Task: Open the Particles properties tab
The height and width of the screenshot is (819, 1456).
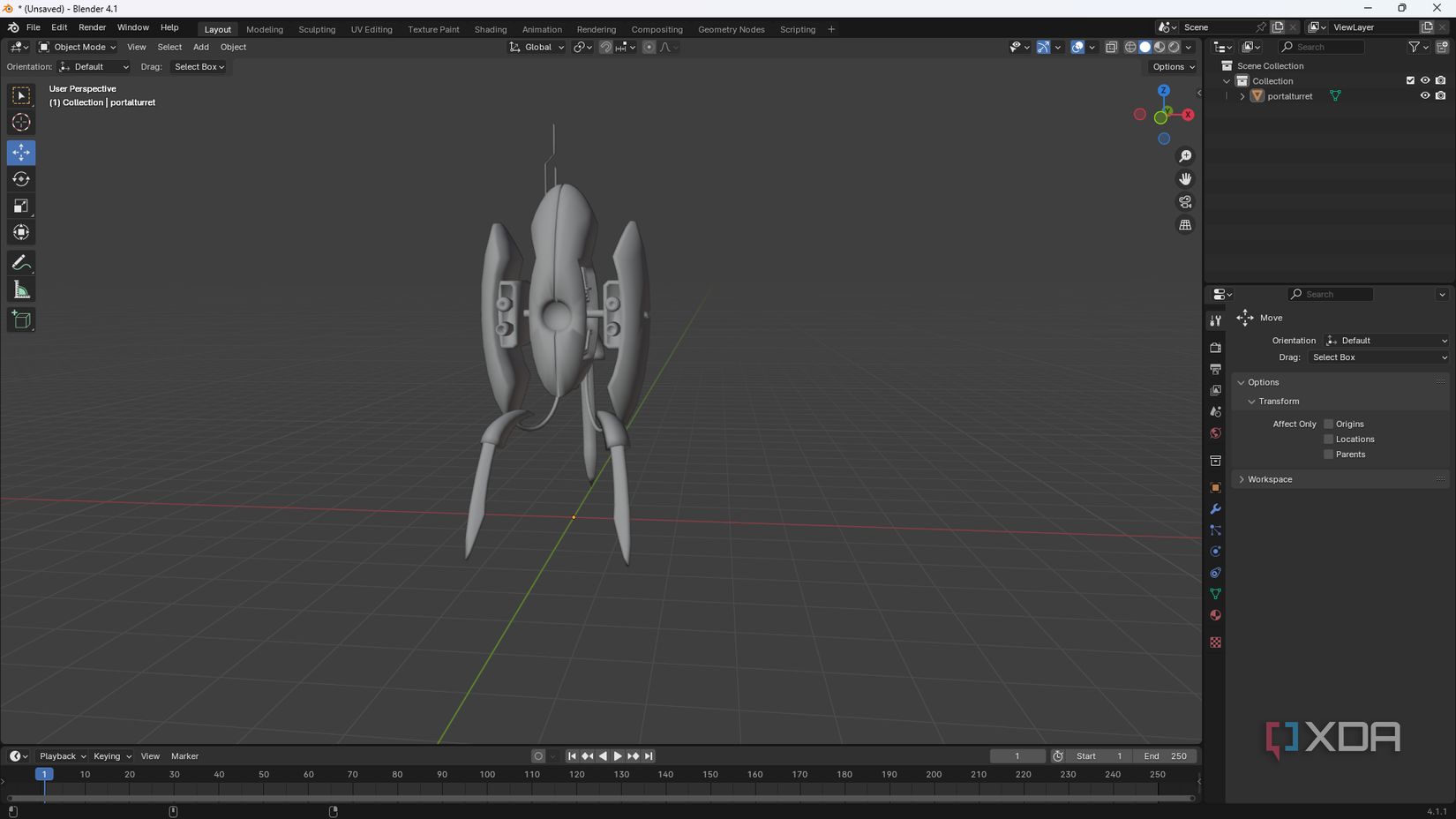Action: point(1215,530)
